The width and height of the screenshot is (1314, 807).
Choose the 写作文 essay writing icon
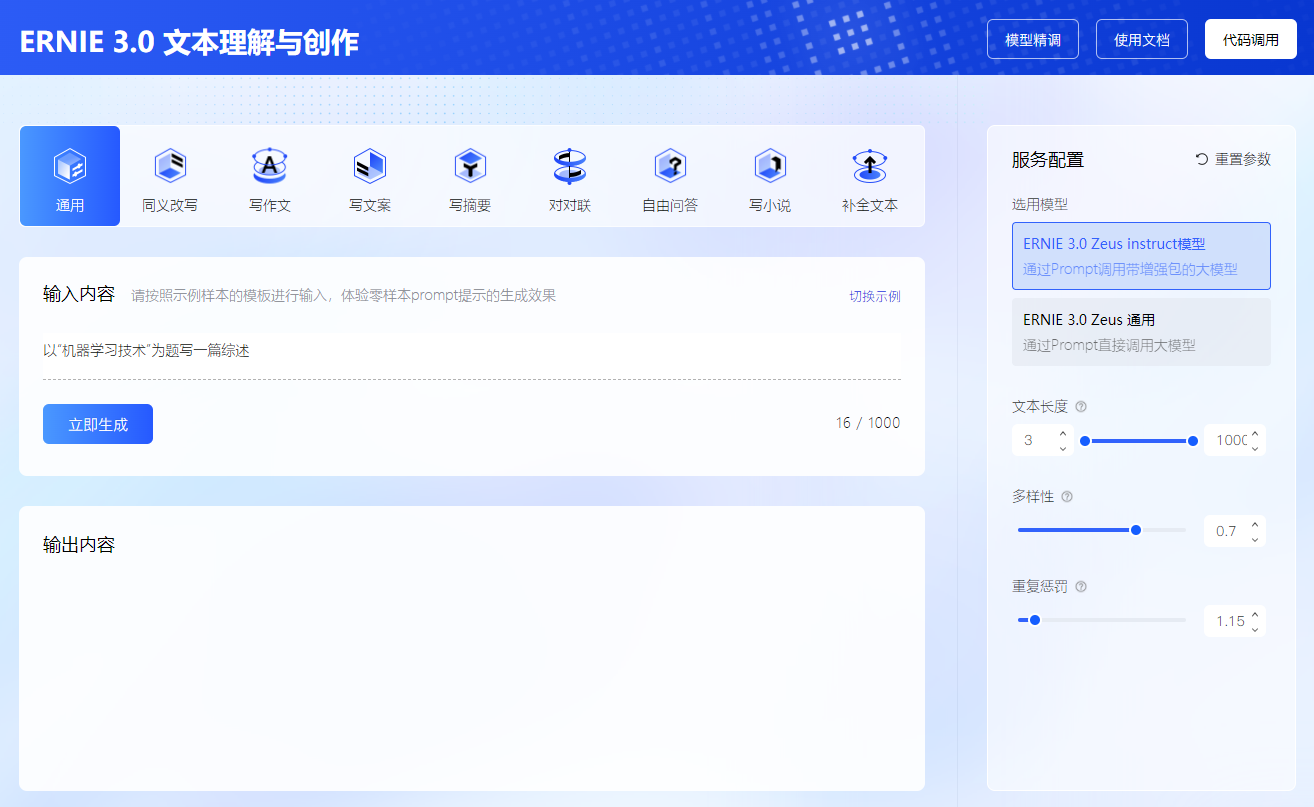coord(270,166)
